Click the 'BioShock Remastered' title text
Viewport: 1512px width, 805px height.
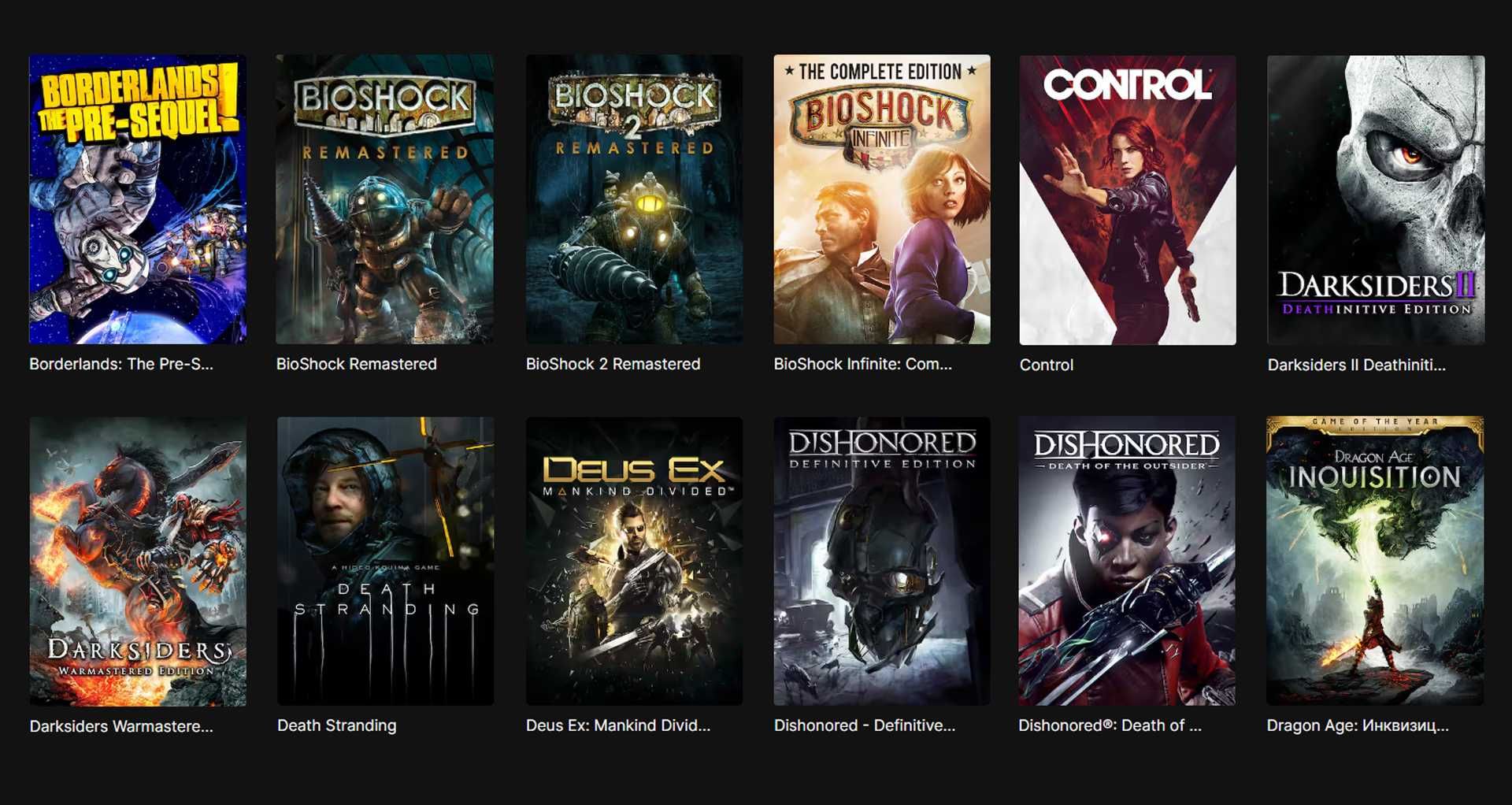[x=356, y=364]
